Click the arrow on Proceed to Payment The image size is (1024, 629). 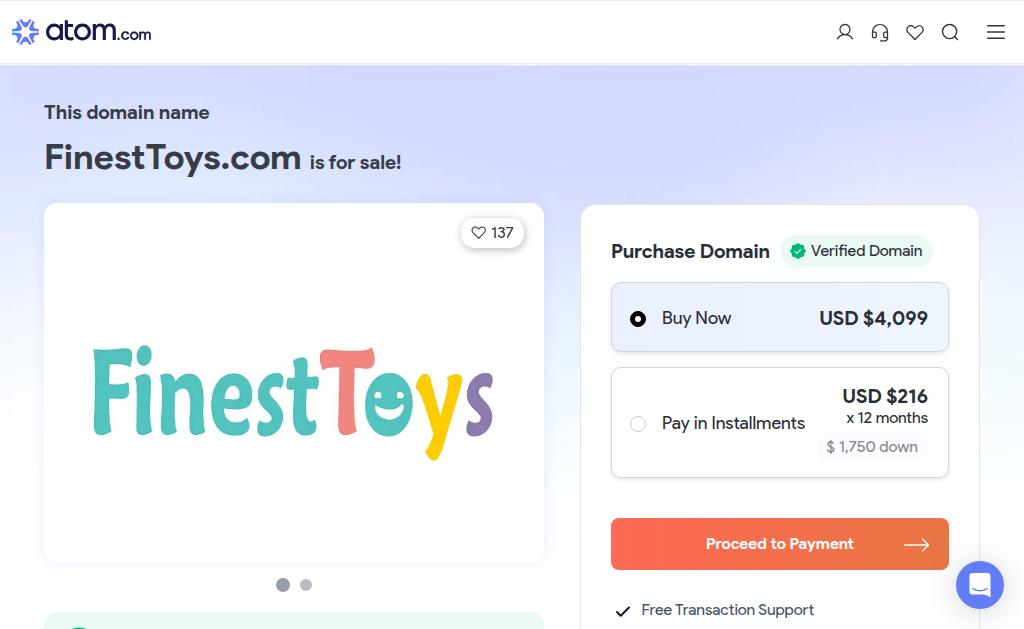916,545
